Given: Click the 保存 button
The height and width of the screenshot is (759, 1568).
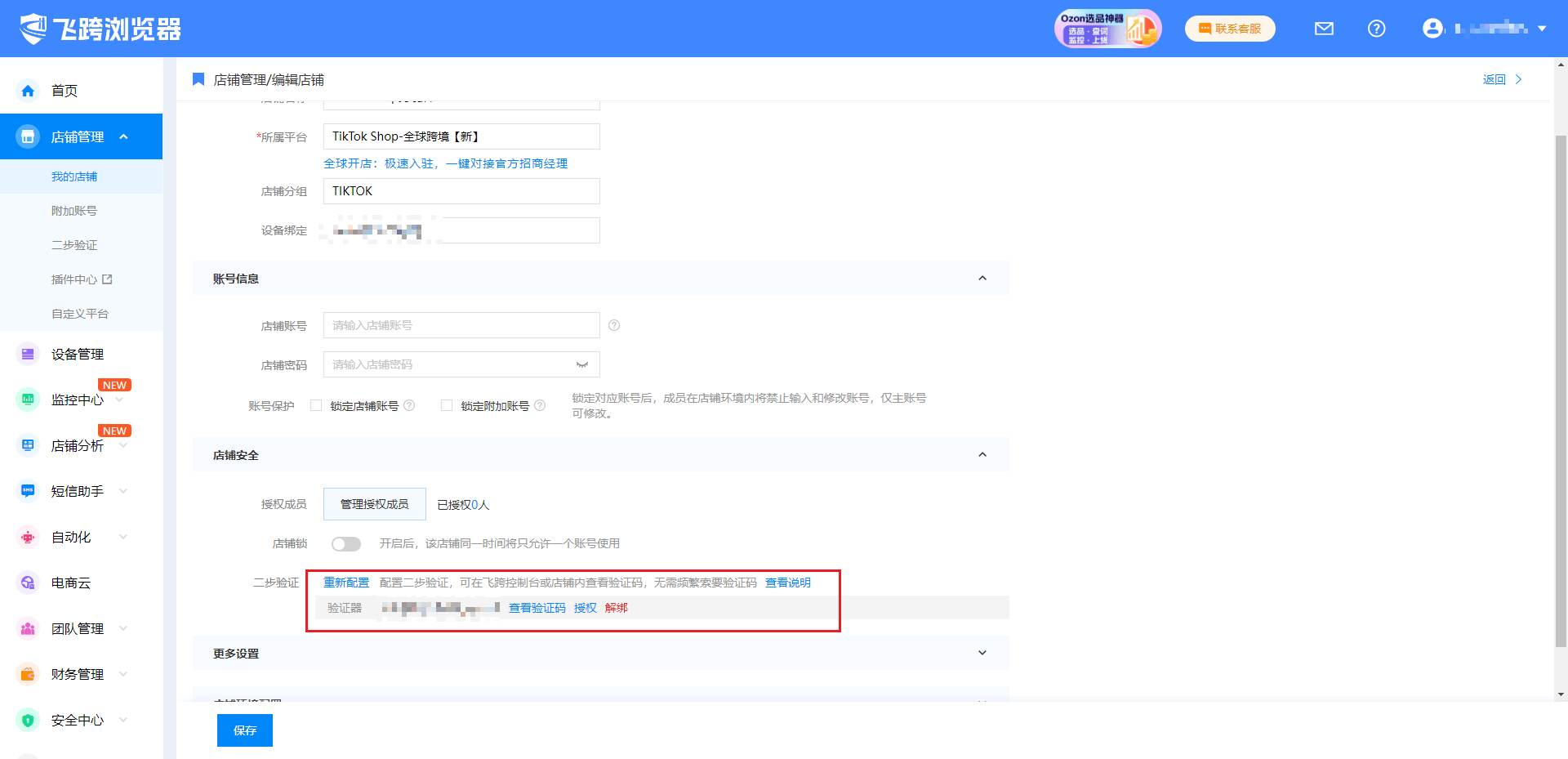Looking at the screenshot, I should 245,730.
